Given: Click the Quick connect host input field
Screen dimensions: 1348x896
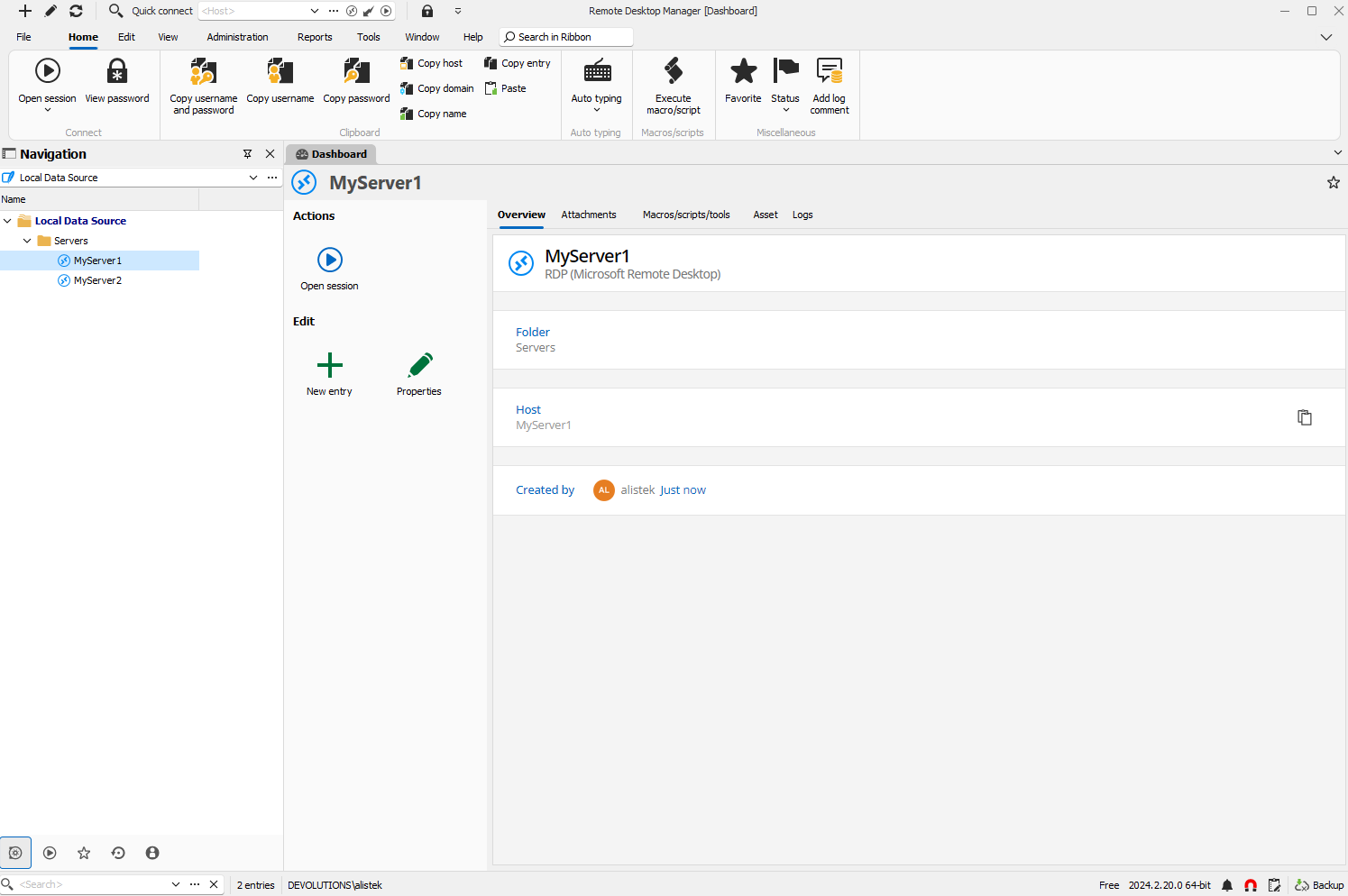Looking at the screenshot, I should coord(252,11).
